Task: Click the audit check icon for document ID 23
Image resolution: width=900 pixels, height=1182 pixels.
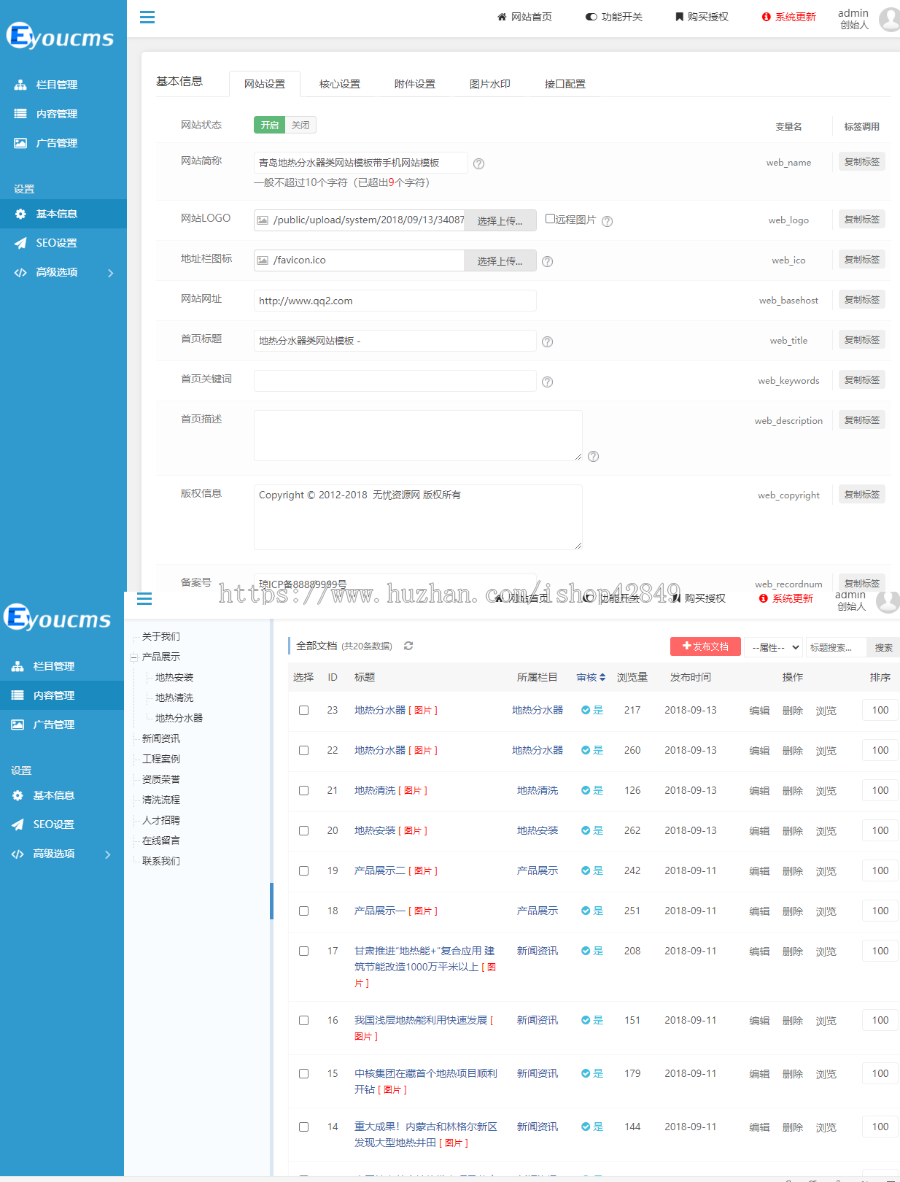Action: (586, 710)
